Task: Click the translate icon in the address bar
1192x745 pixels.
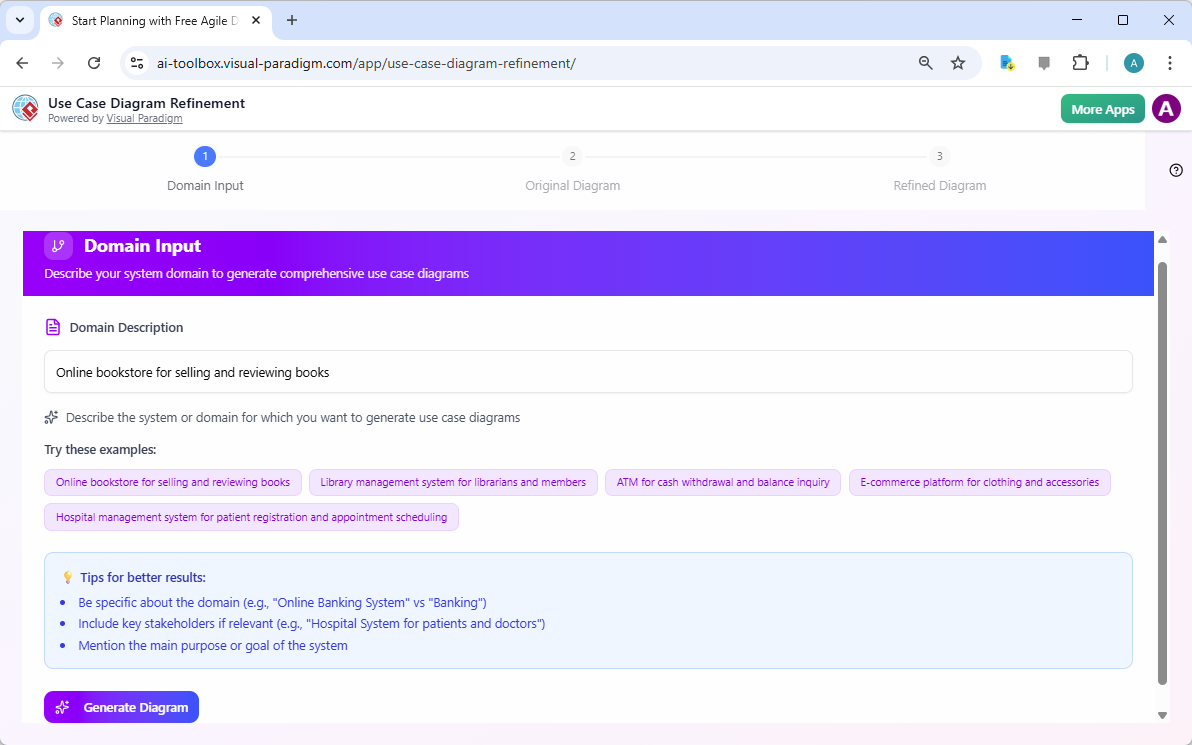Action: [x=1006, y=62]
